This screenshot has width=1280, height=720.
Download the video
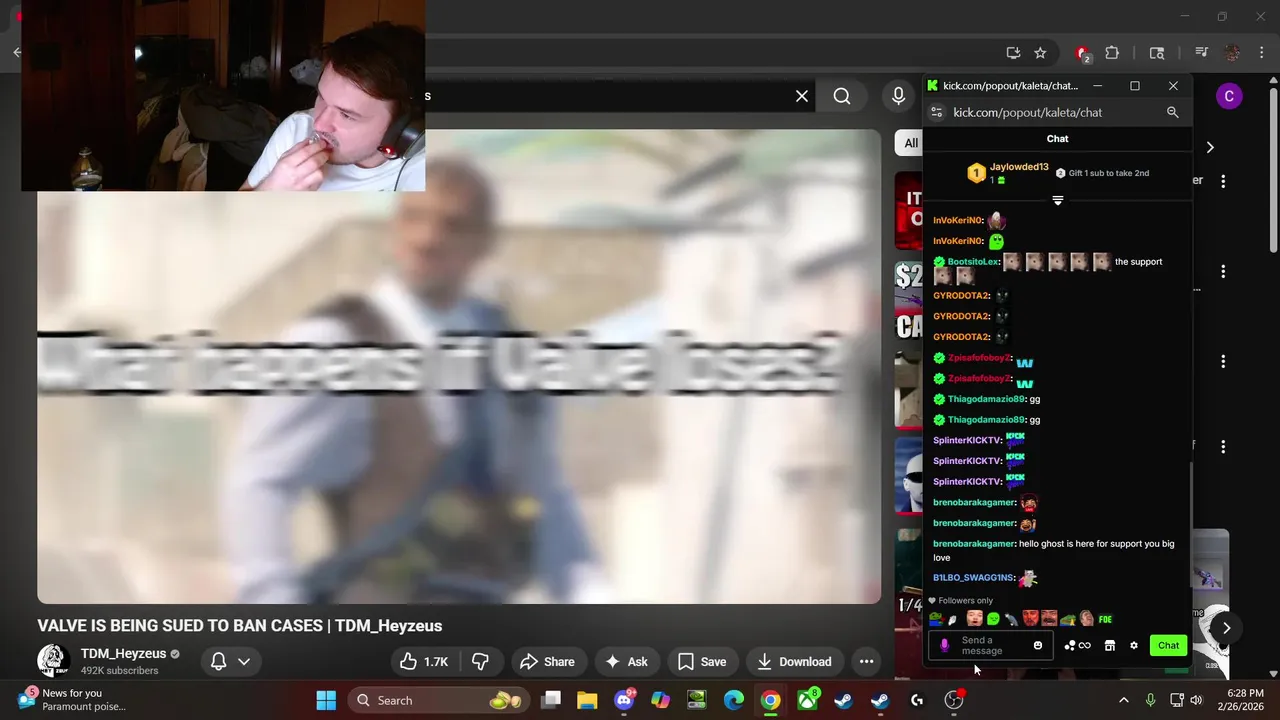795,661
